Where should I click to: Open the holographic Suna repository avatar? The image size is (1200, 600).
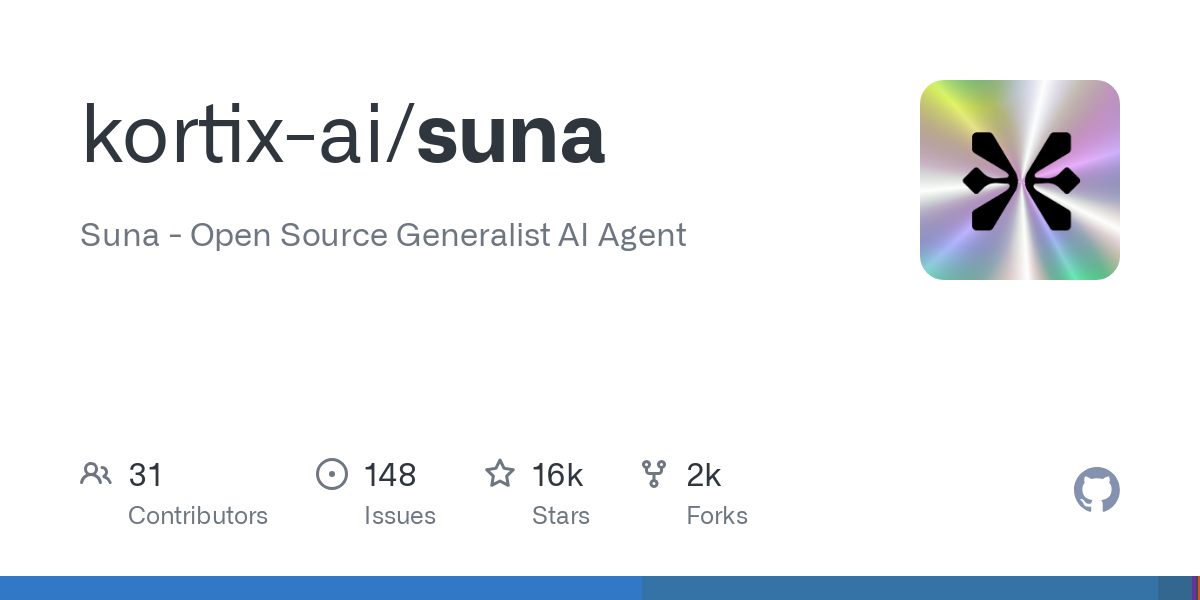click(1020, 180)
